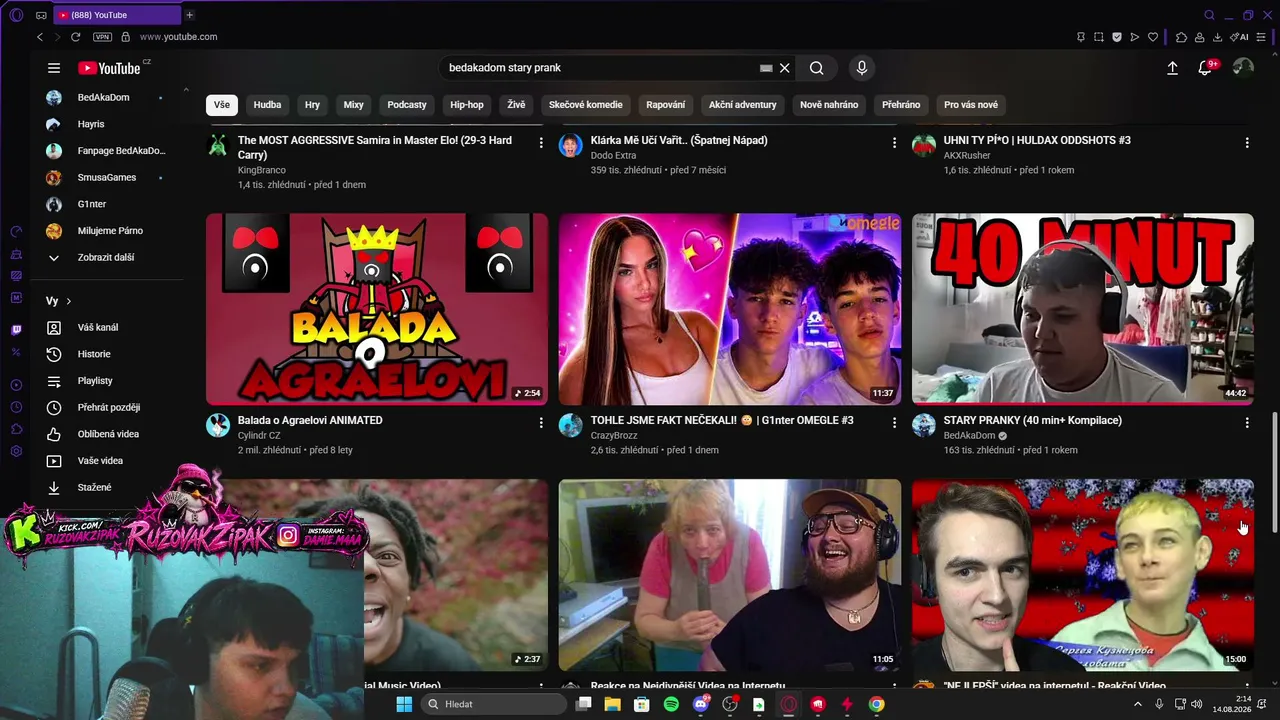Open Google Chrome from the taskbar
The image size is (1280, 720).
(x=877, y=704)
